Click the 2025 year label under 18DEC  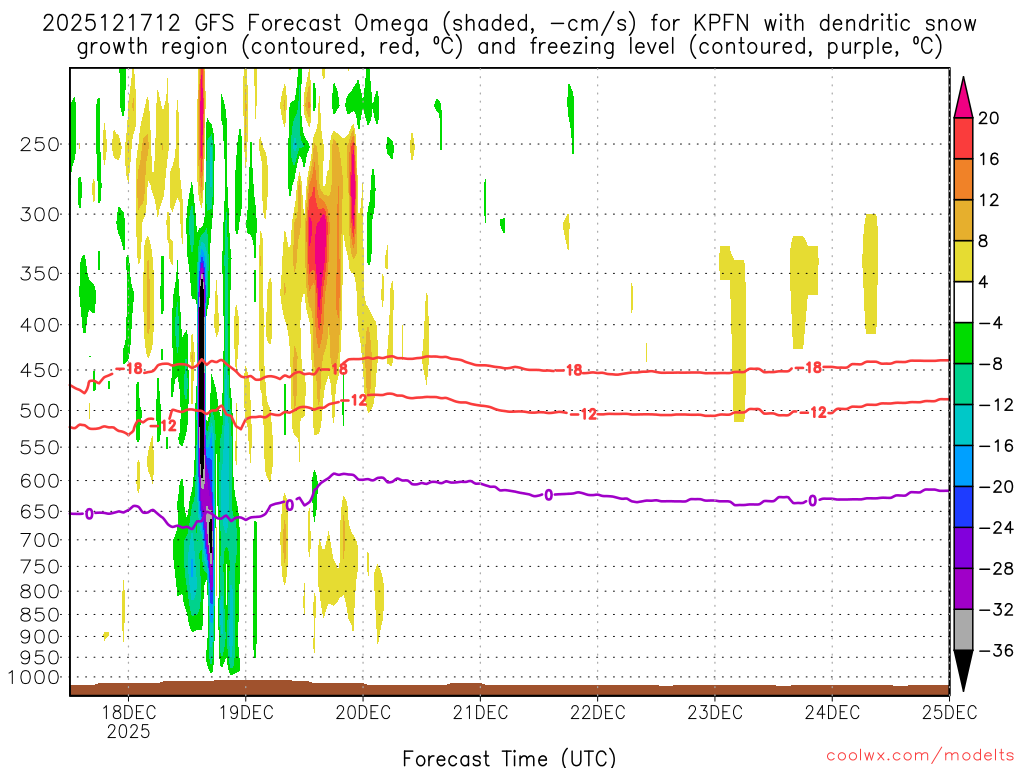pos(129,731)
